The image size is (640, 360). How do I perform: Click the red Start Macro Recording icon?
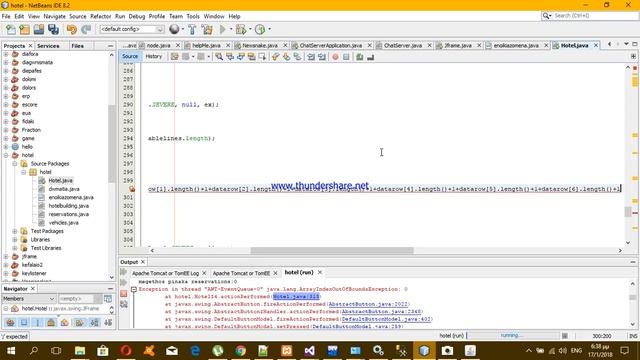[335, 57]
